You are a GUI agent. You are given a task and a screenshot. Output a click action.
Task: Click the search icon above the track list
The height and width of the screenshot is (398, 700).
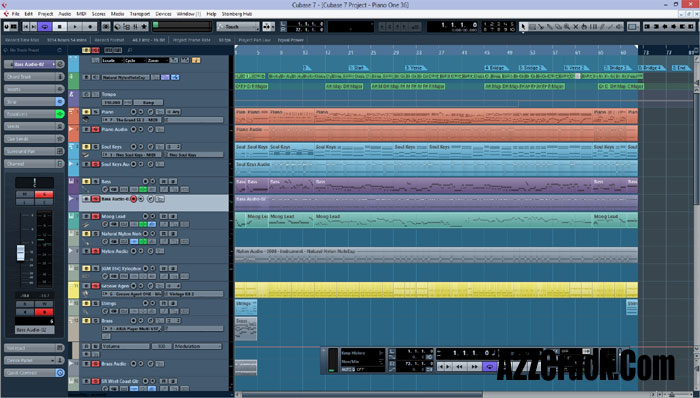(x=130, y=50)
